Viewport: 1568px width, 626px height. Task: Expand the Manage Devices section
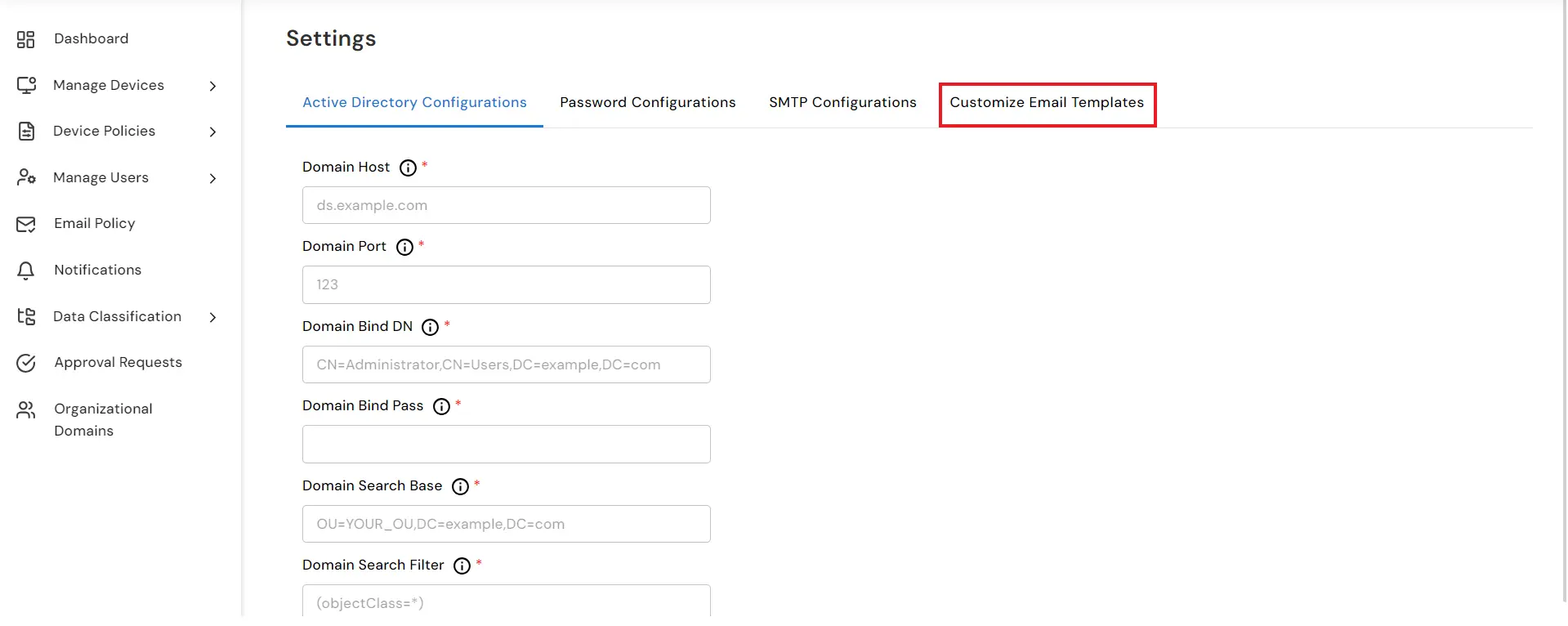coord(212,85)
